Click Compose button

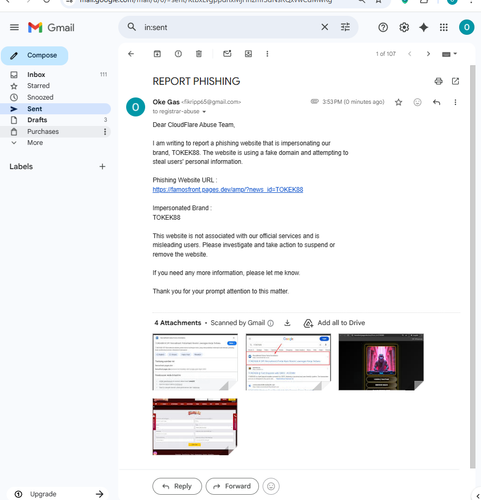click(35, 55)
